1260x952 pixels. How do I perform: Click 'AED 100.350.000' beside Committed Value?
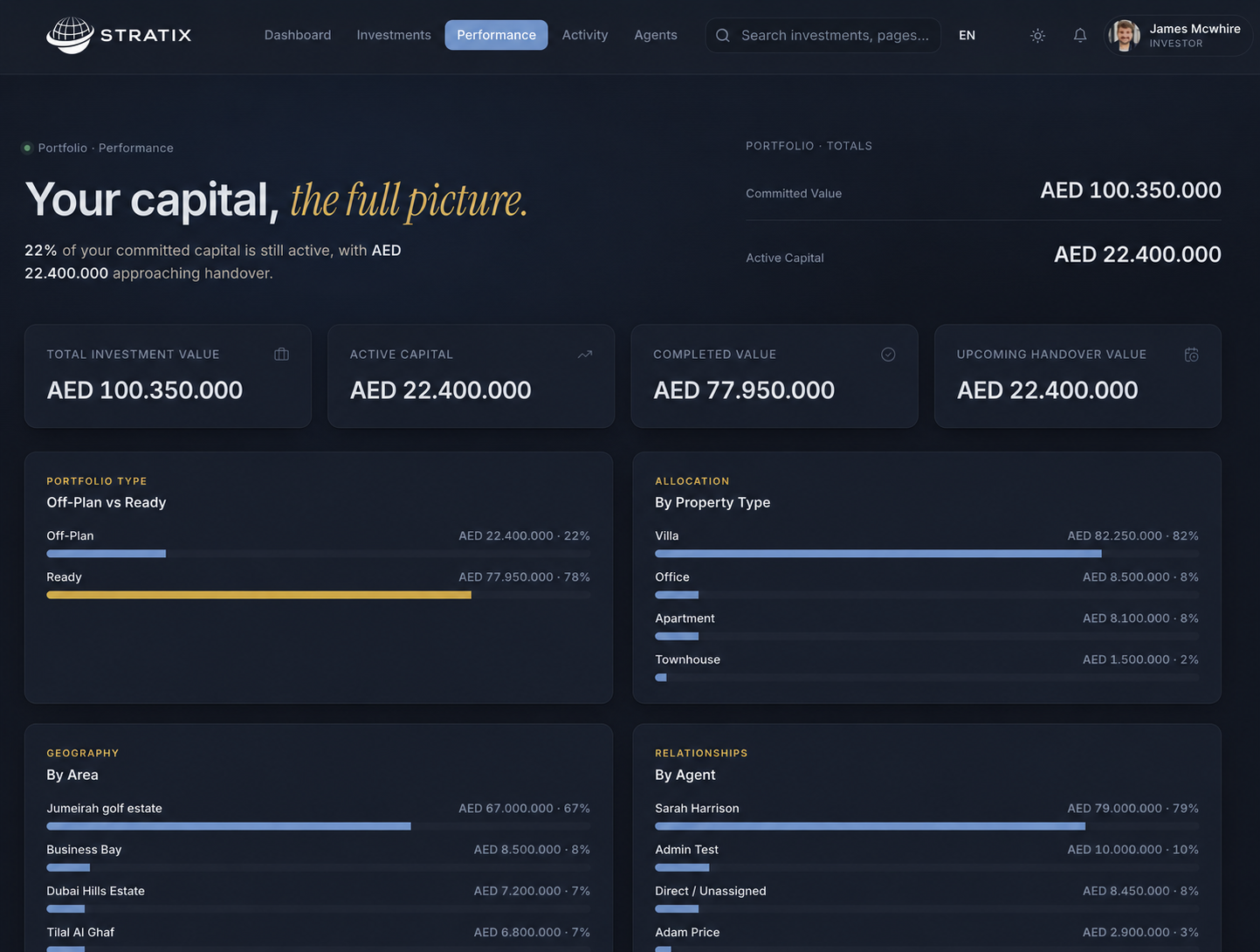1131,190
